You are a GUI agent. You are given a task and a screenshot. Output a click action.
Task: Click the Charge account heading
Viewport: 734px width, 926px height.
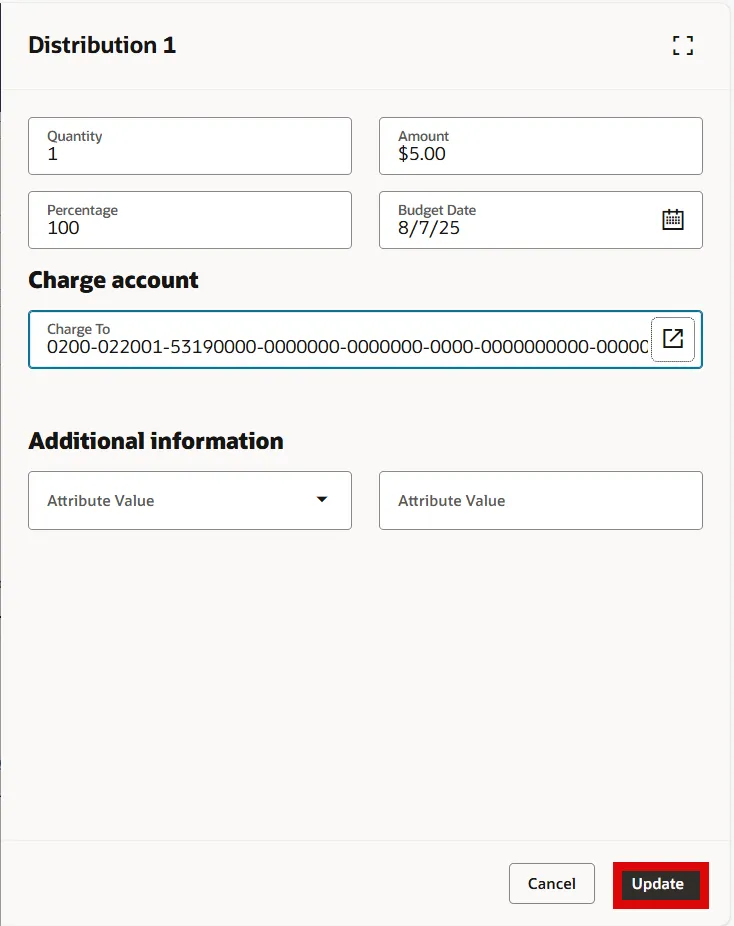(x=113, y=280)
